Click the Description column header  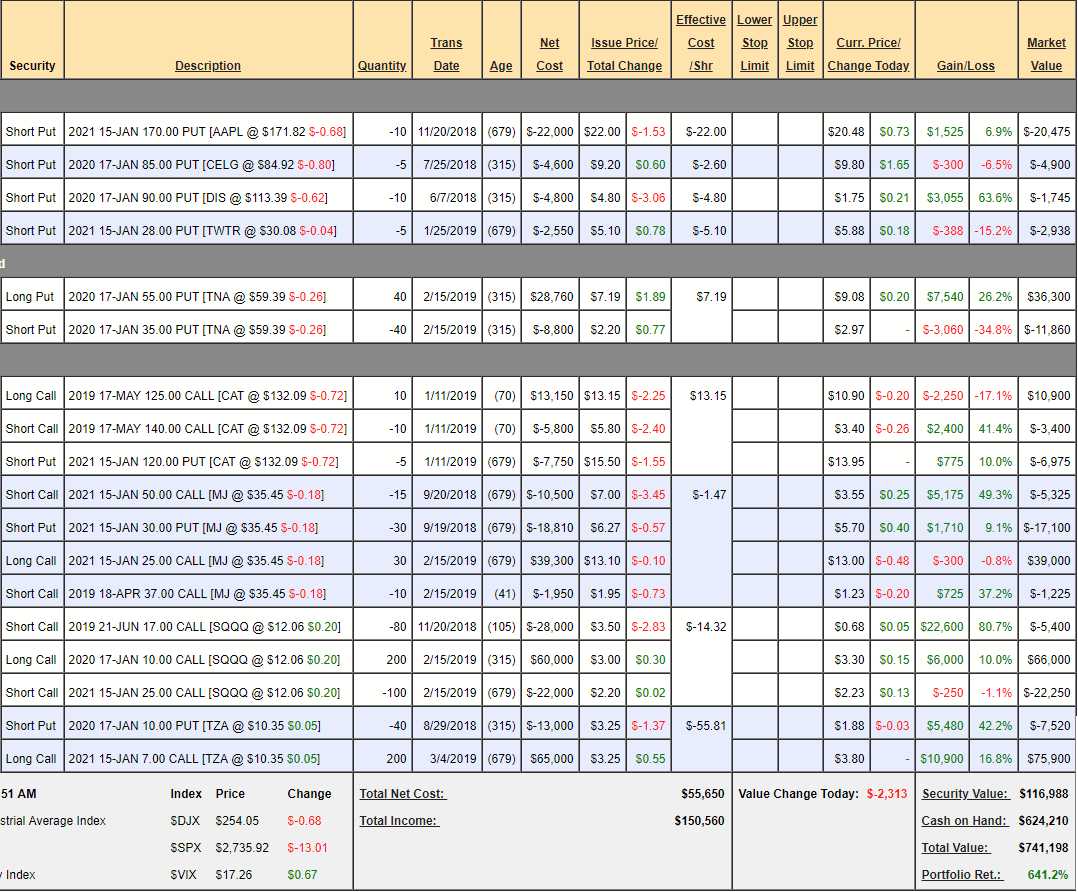click(x=208, y=66)
